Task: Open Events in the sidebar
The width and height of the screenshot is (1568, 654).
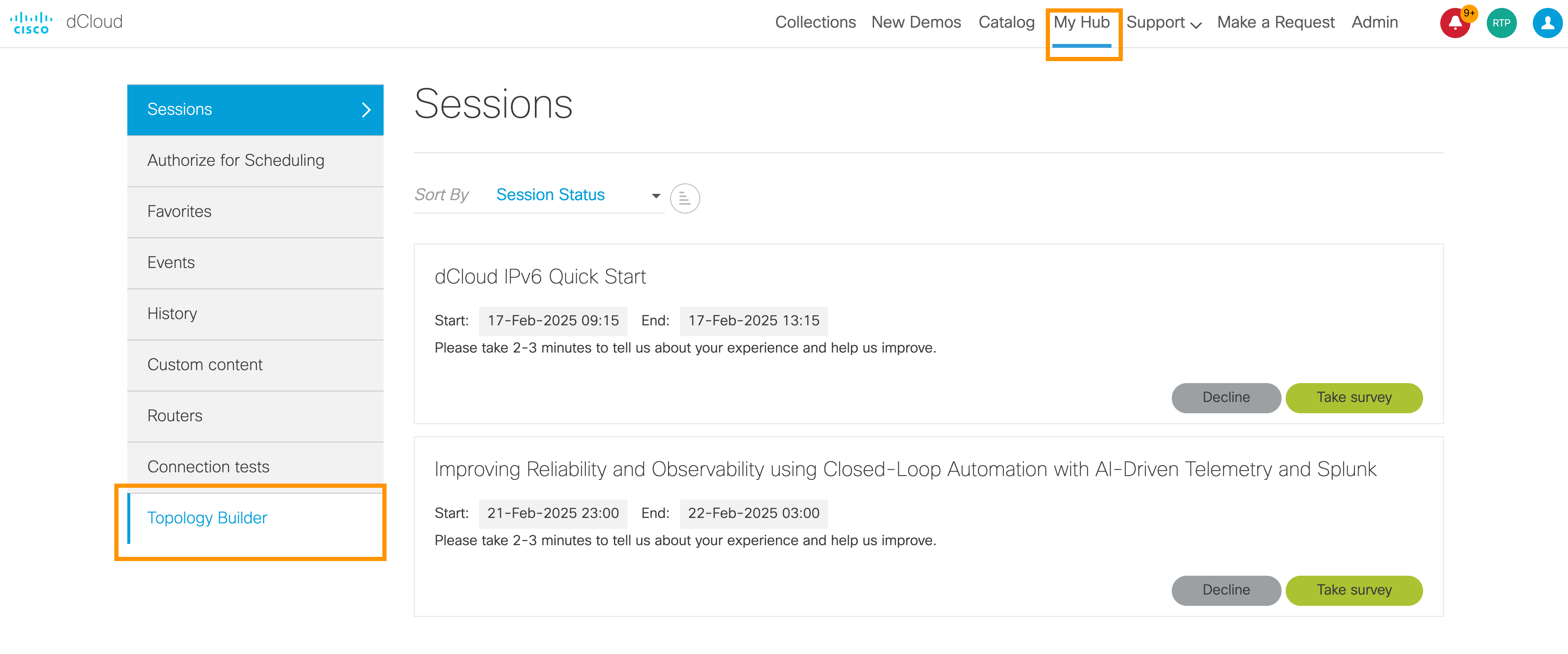Action: pos(255,263)
